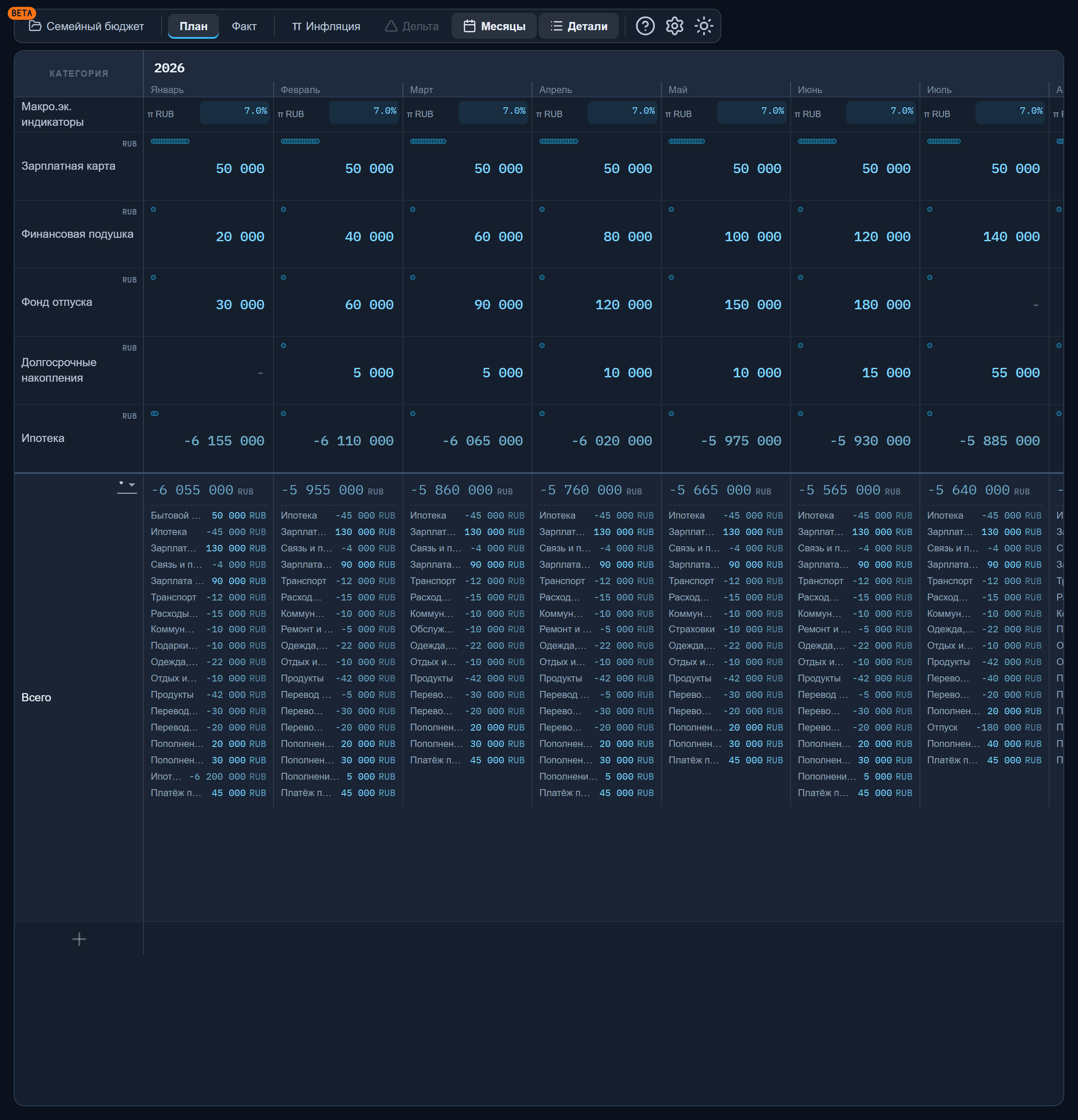
Task: Click the January progress bar in Зарплатная карта
Action: coord(170,141)
